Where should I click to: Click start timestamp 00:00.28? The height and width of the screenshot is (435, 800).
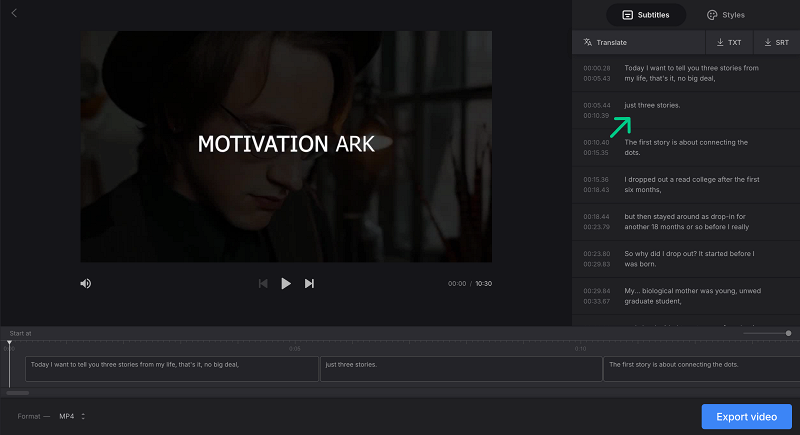tap(596, 68)
